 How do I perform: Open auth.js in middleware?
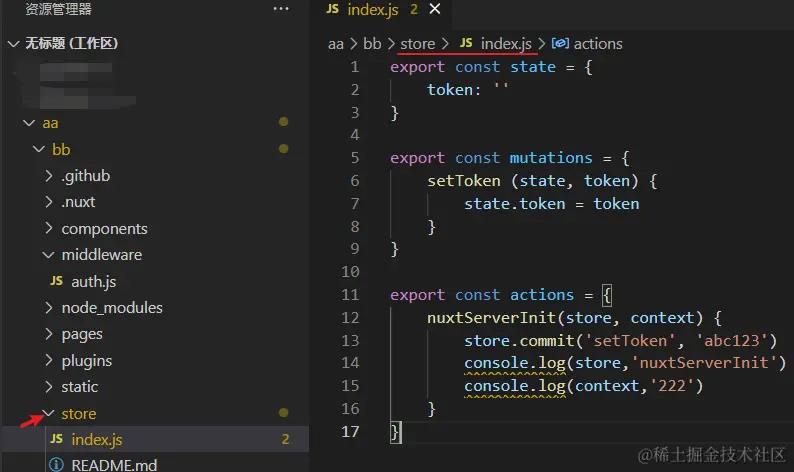pyautogui.click(x=93, y=282)
